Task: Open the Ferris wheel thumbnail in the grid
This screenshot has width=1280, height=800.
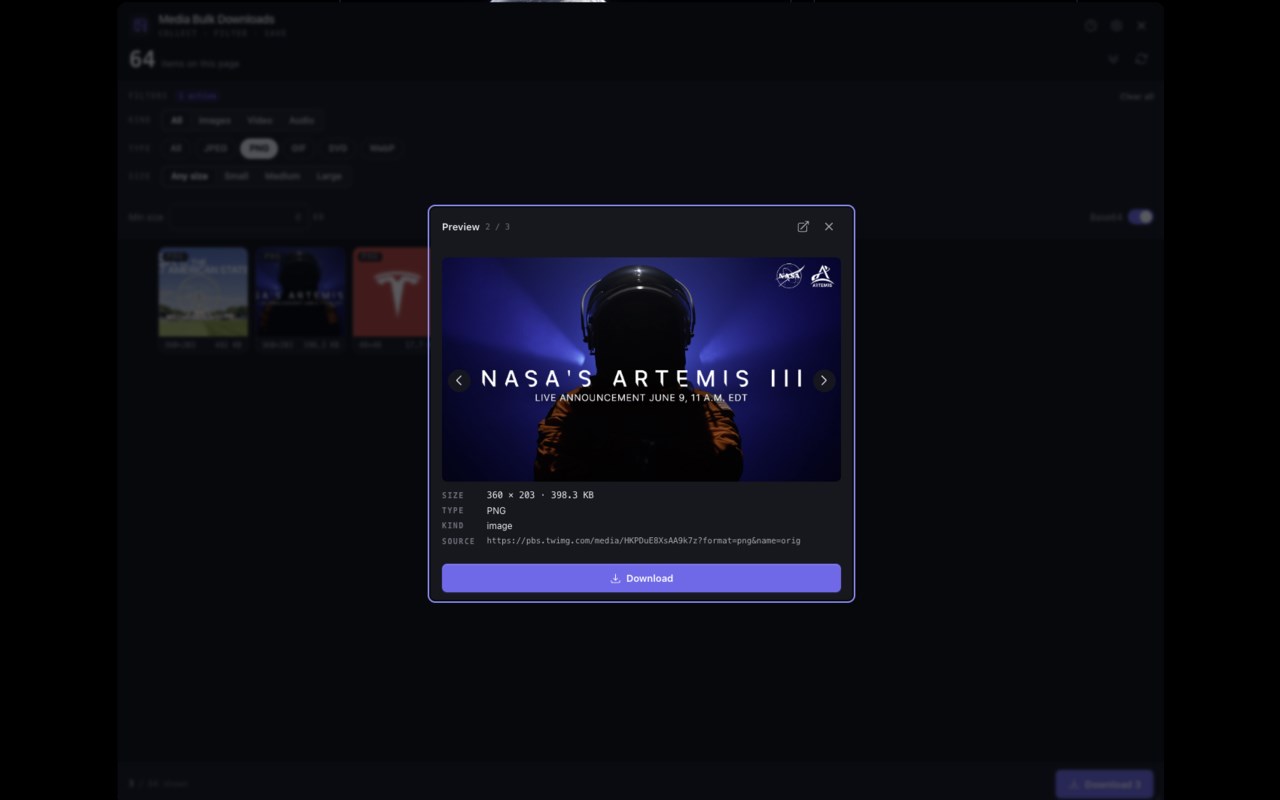Action: pos(203,292)
